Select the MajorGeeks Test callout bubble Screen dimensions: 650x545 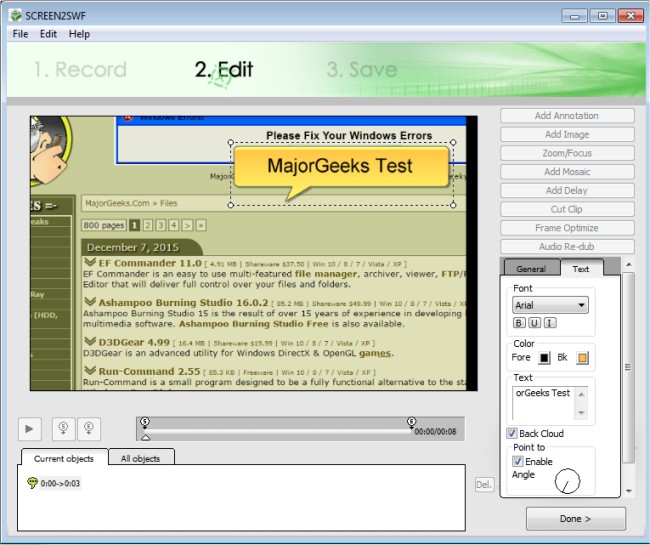[x=342, y=167]
